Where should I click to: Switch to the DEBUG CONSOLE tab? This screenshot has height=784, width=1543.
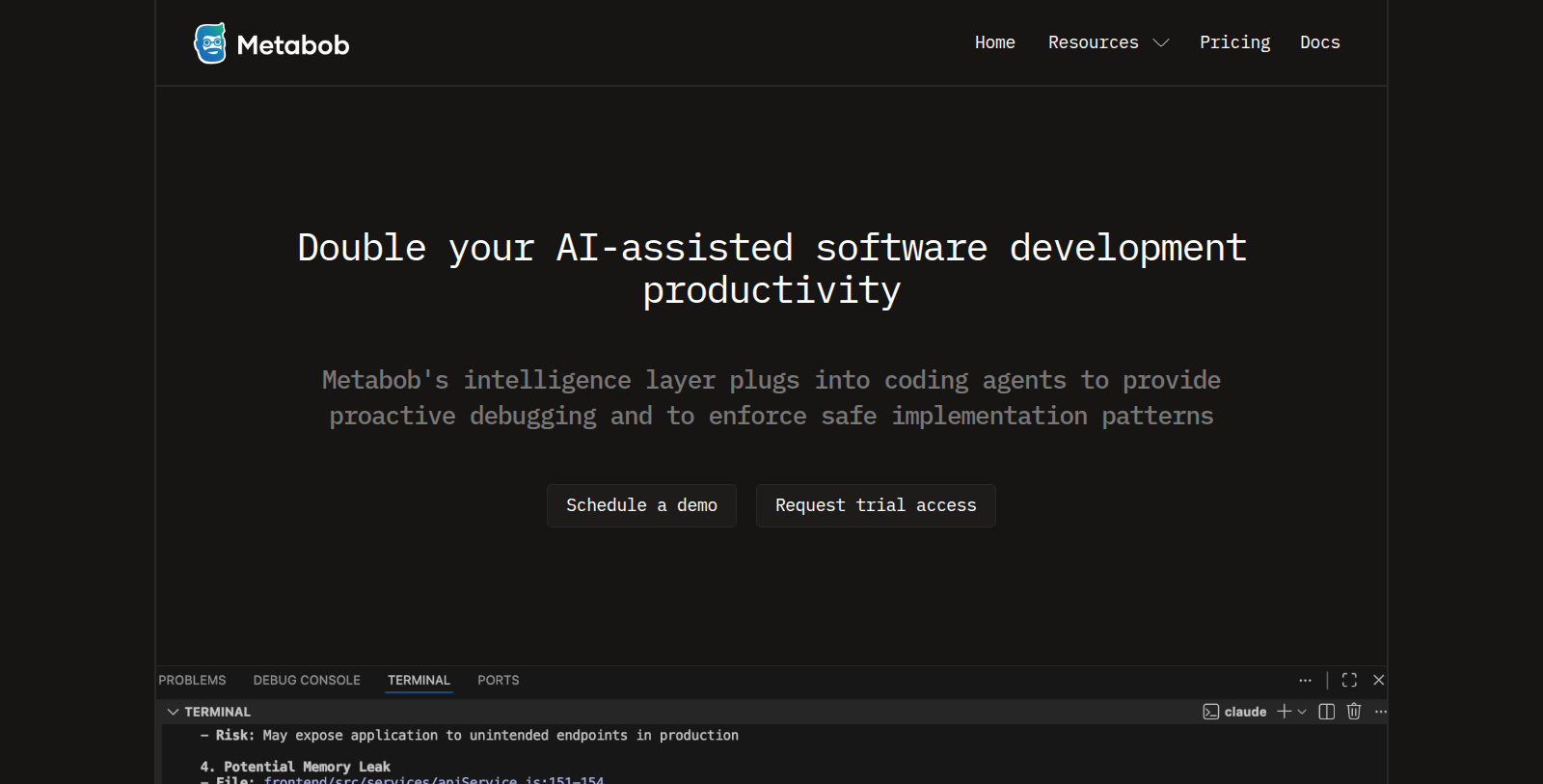307,680
